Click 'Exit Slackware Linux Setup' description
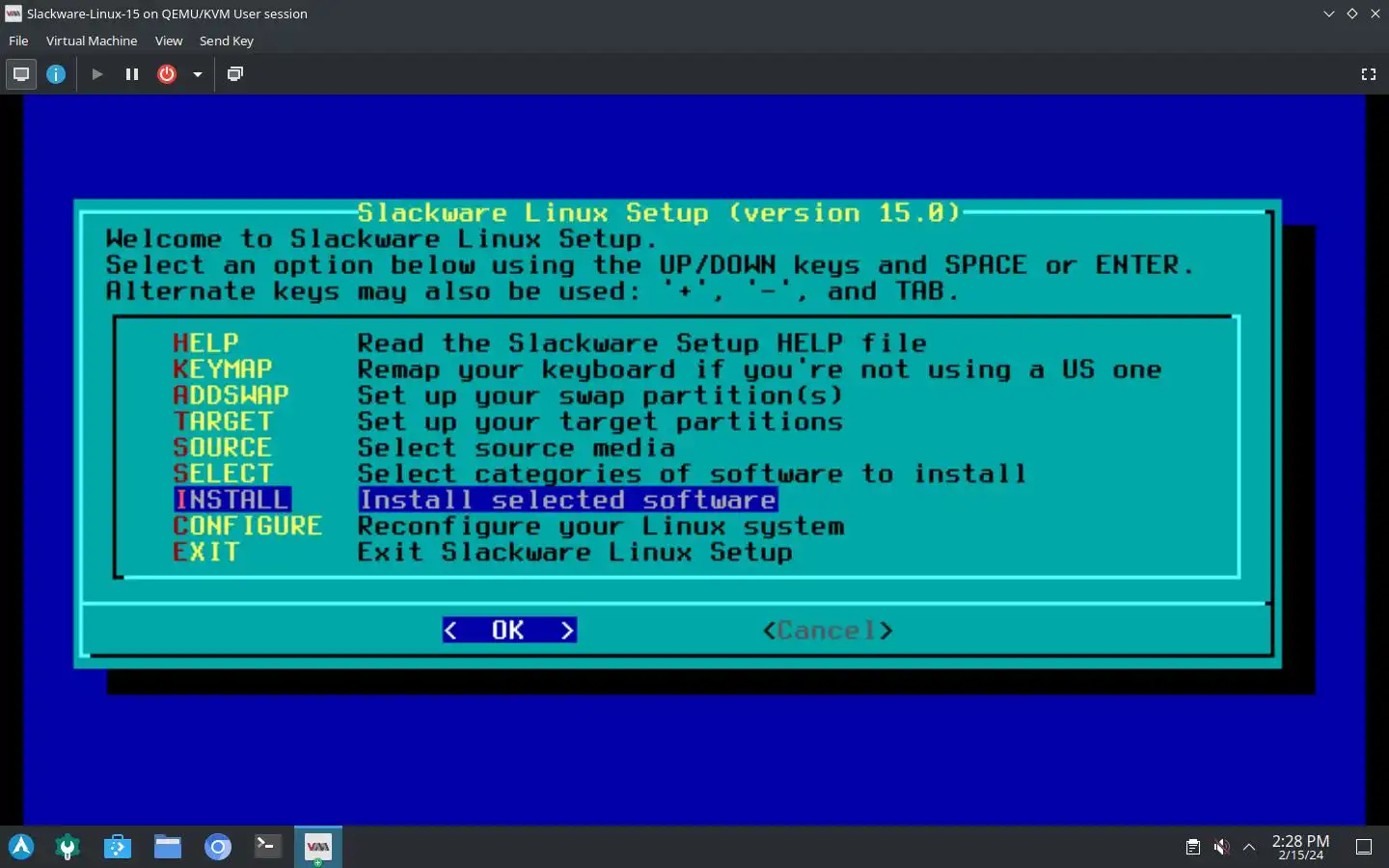Viewport: 1389px width, 868px height. click(575, 551)
